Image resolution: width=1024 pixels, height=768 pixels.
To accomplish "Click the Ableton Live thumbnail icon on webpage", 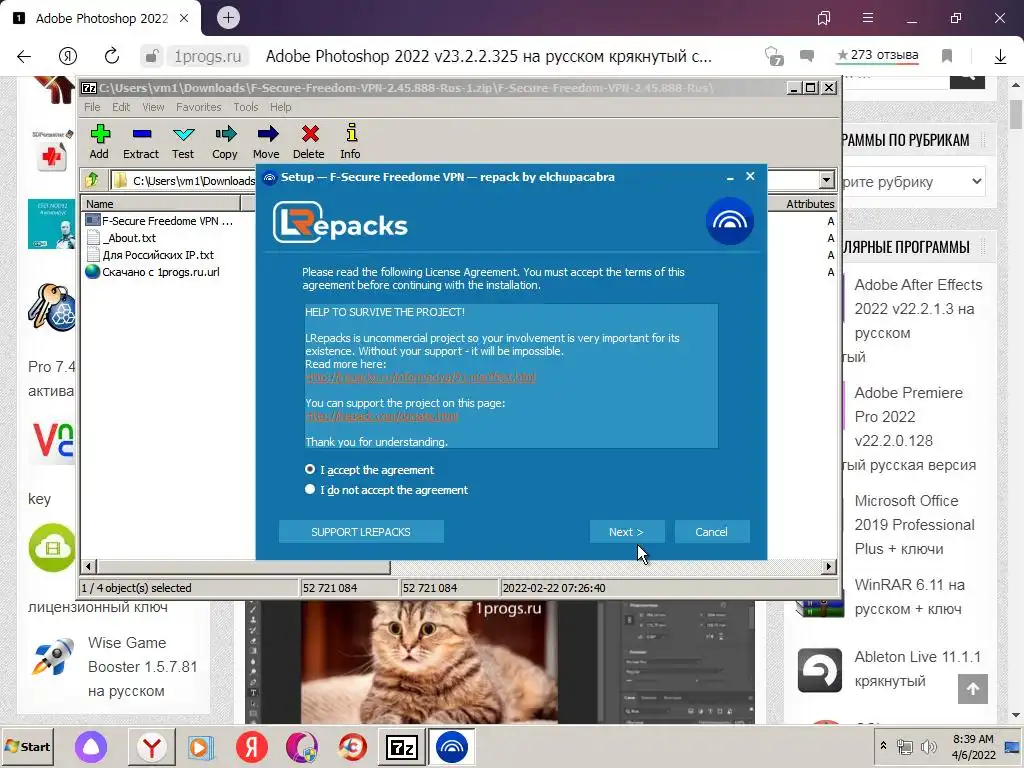I will [820, 669].
